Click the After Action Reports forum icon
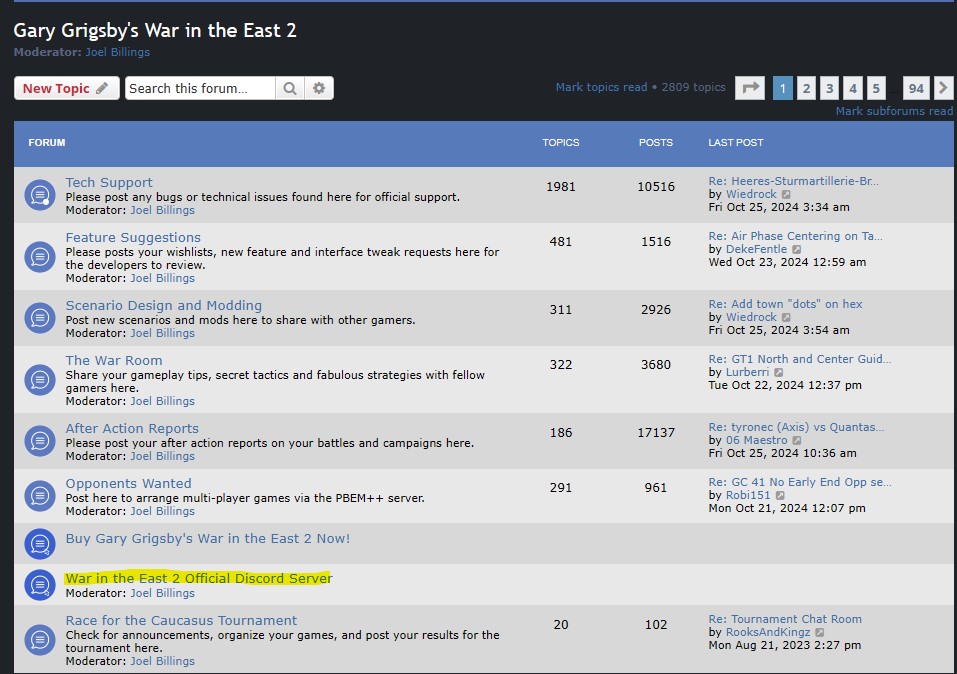This screenshot has height=674, width=957. [40, 441]
